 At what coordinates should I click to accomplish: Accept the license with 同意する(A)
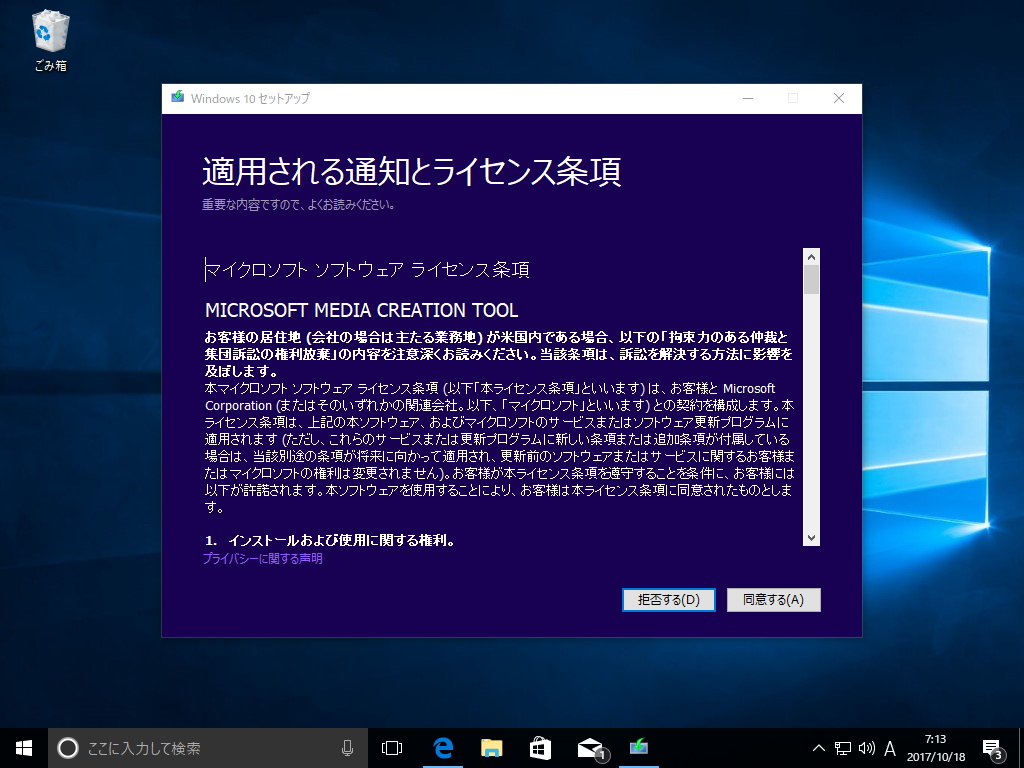coord(775,599)
